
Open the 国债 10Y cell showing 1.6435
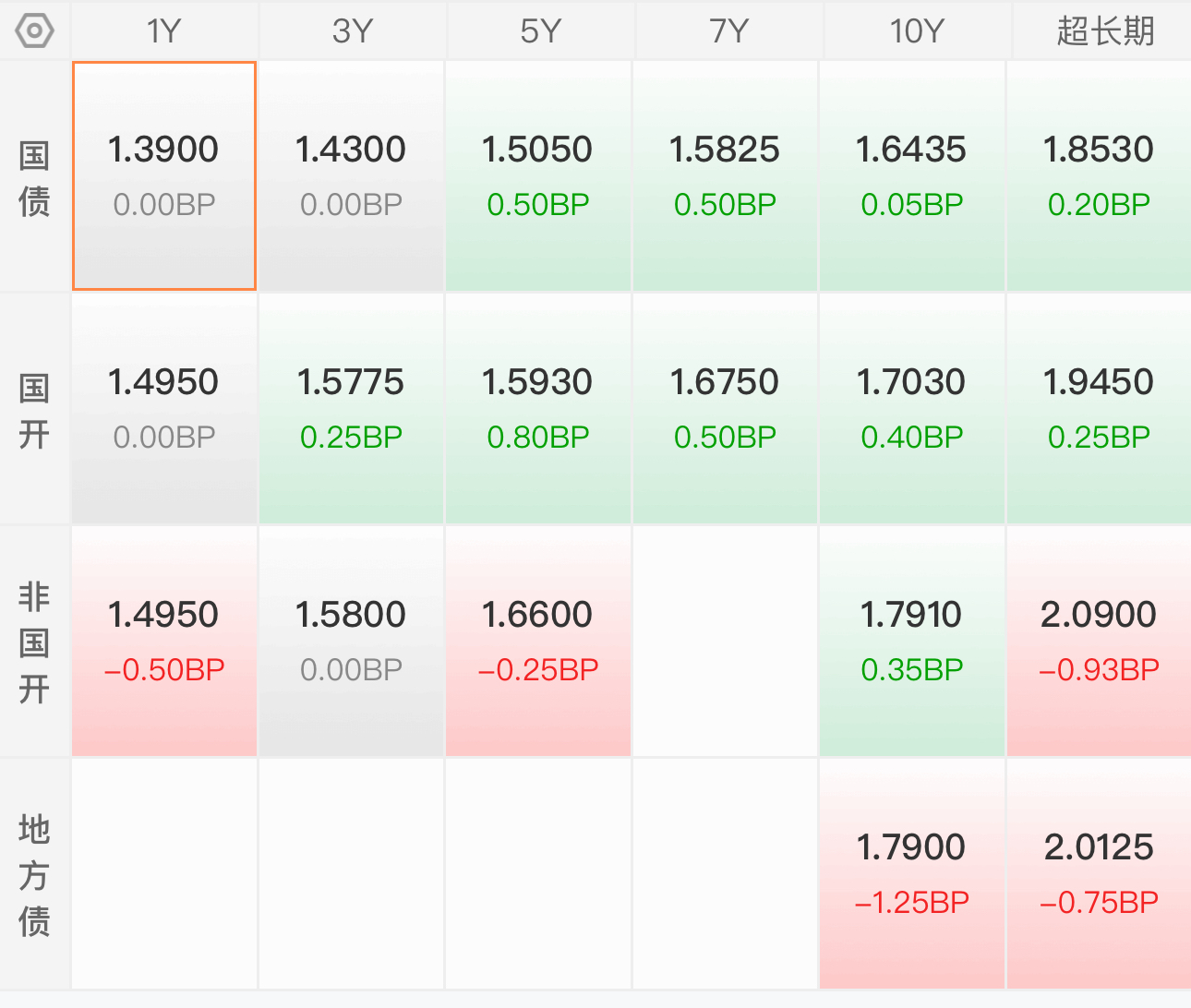click(911, 175)
